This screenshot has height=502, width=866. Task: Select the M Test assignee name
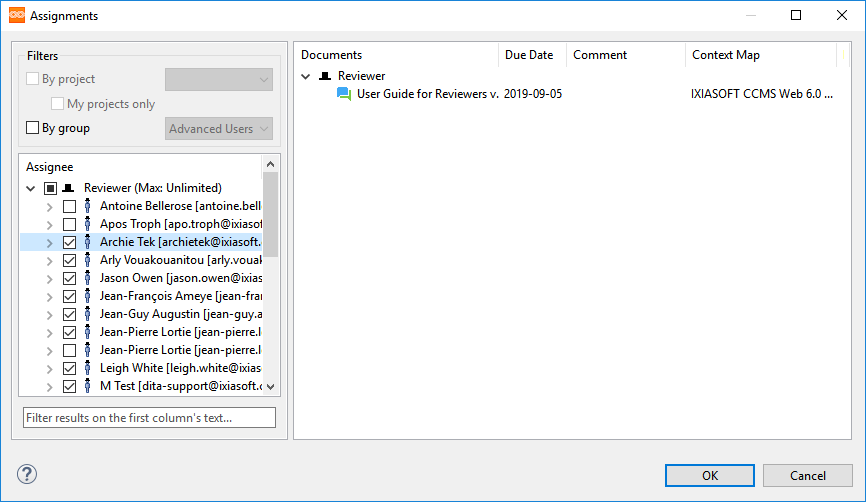[x=181, y=386]
